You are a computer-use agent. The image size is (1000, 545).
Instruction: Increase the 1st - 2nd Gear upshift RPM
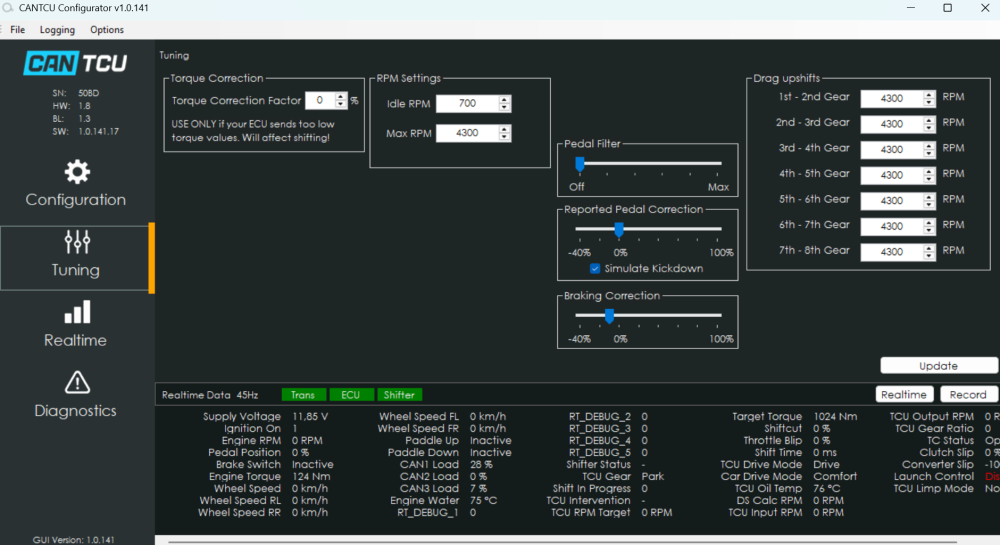928,94
